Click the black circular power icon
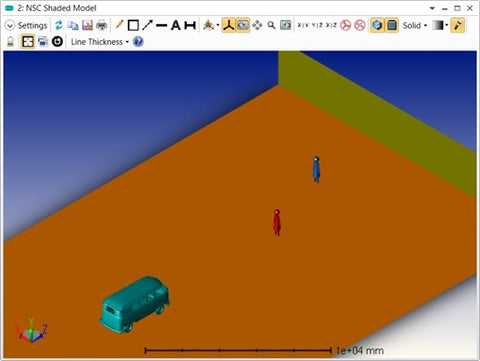Viewport: 480px width, 361px height. (57, 42)
